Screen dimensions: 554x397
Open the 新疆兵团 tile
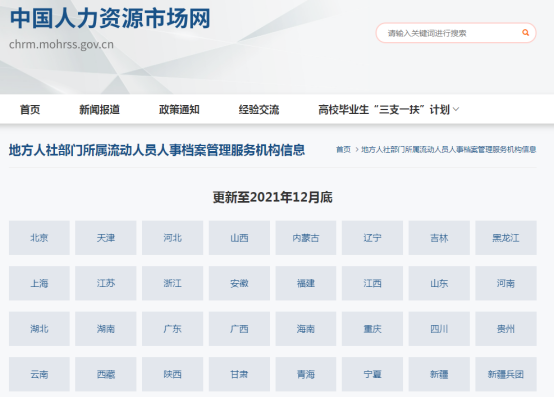click(x=506, y=374)
